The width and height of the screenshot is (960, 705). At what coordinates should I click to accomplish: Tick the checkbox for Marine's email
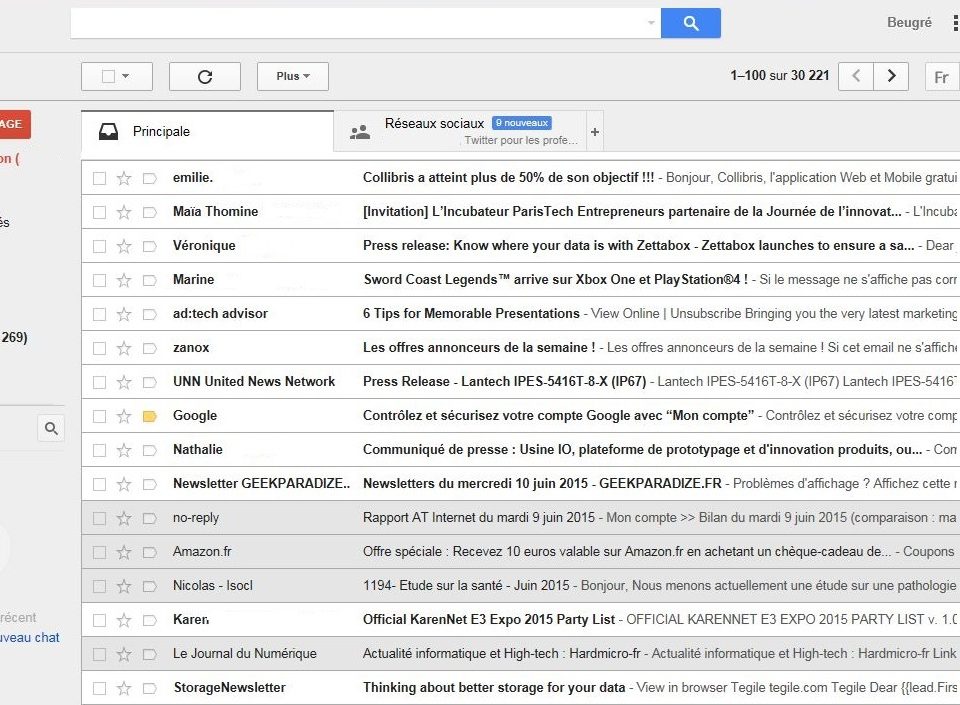click(99, 280)
